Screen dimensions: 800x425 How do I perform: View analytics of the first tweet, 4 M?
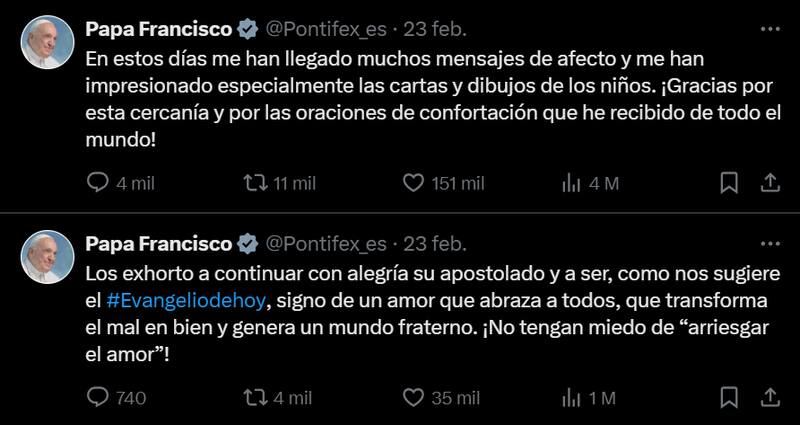572,183
